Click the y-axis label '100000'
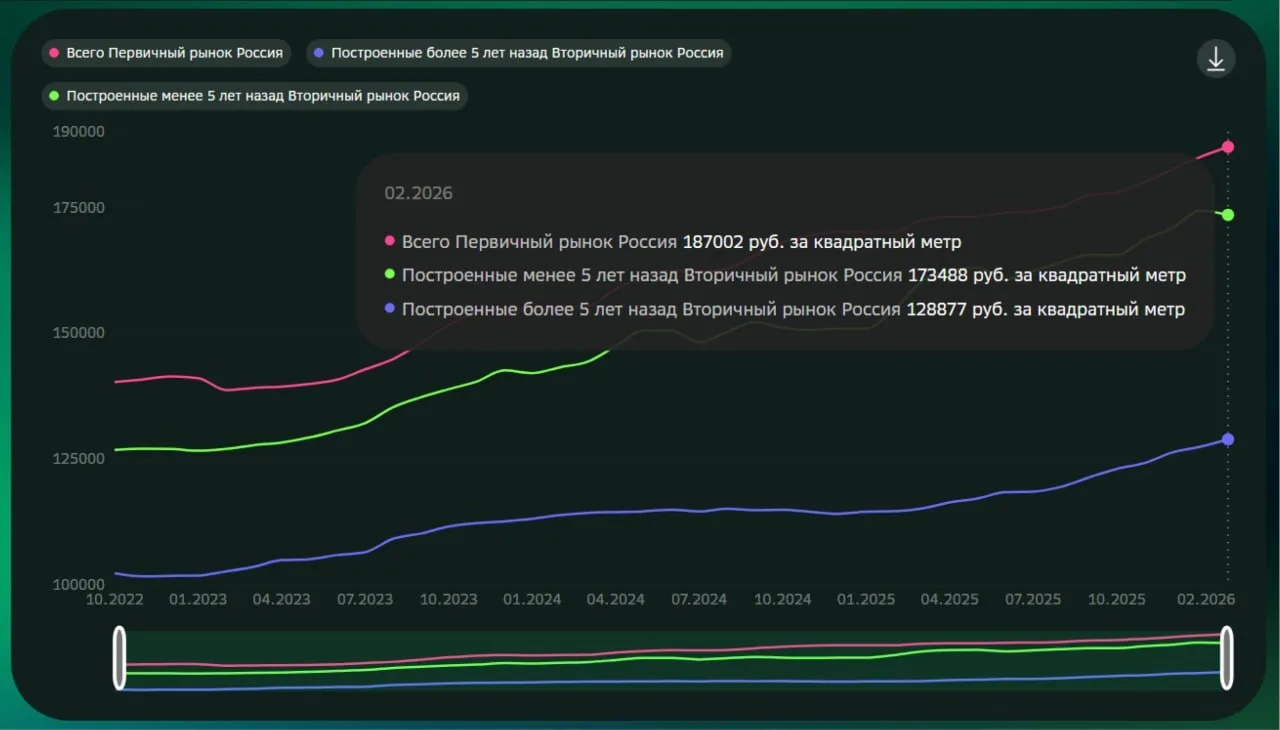Screen dimensions: 1280x730 tap(79, 584)
